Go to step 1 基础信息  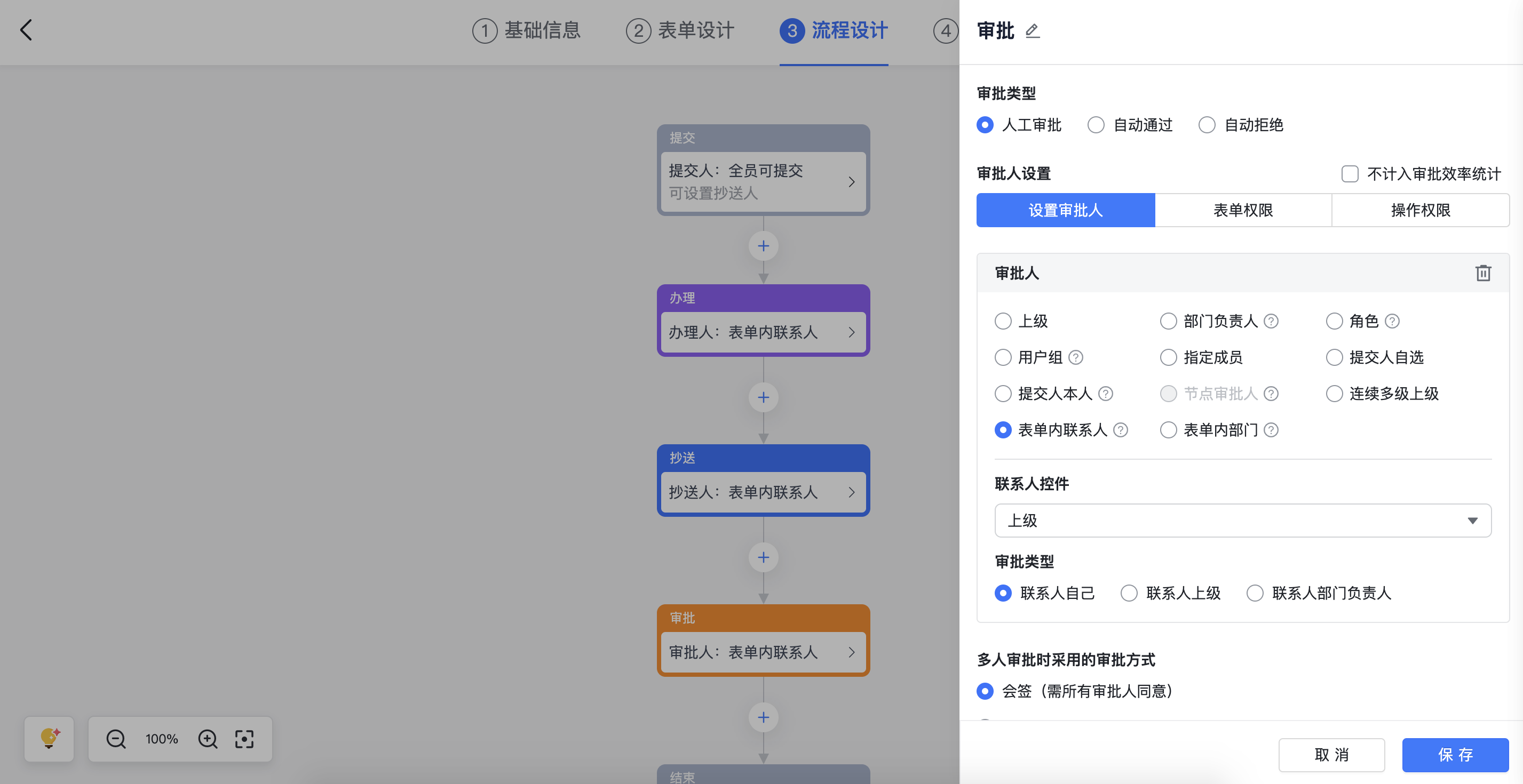click(x=526, y=30)
